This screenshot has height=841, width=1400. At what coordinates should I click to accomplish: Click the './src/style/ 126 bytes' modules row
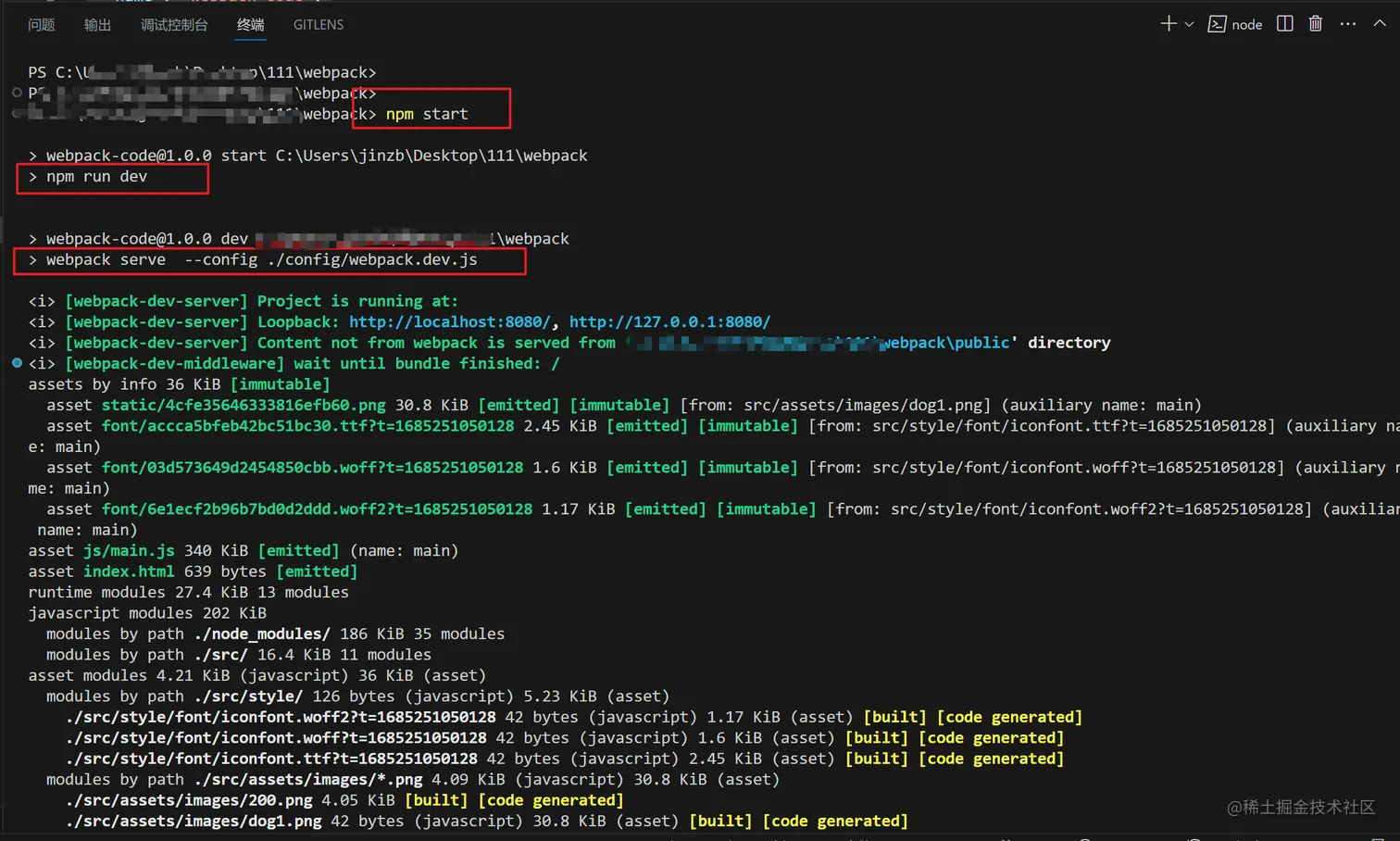(357, 697)
